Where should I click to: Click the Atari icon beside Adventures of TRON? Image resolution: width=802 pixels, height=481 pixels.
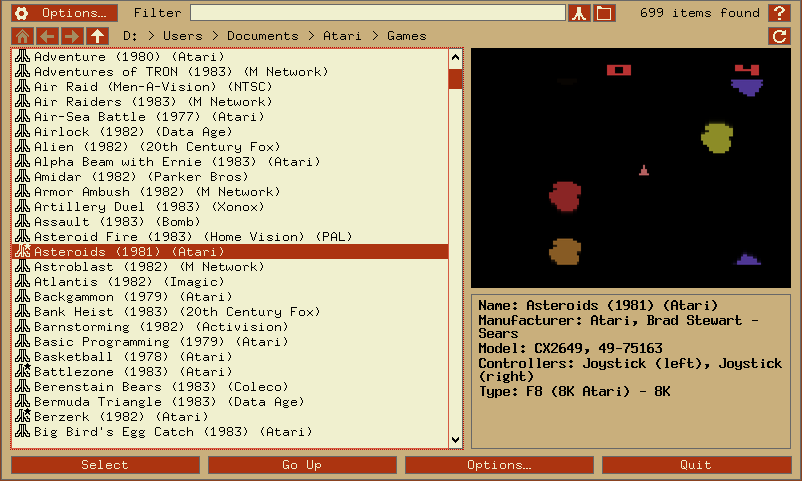pos(23,71)
